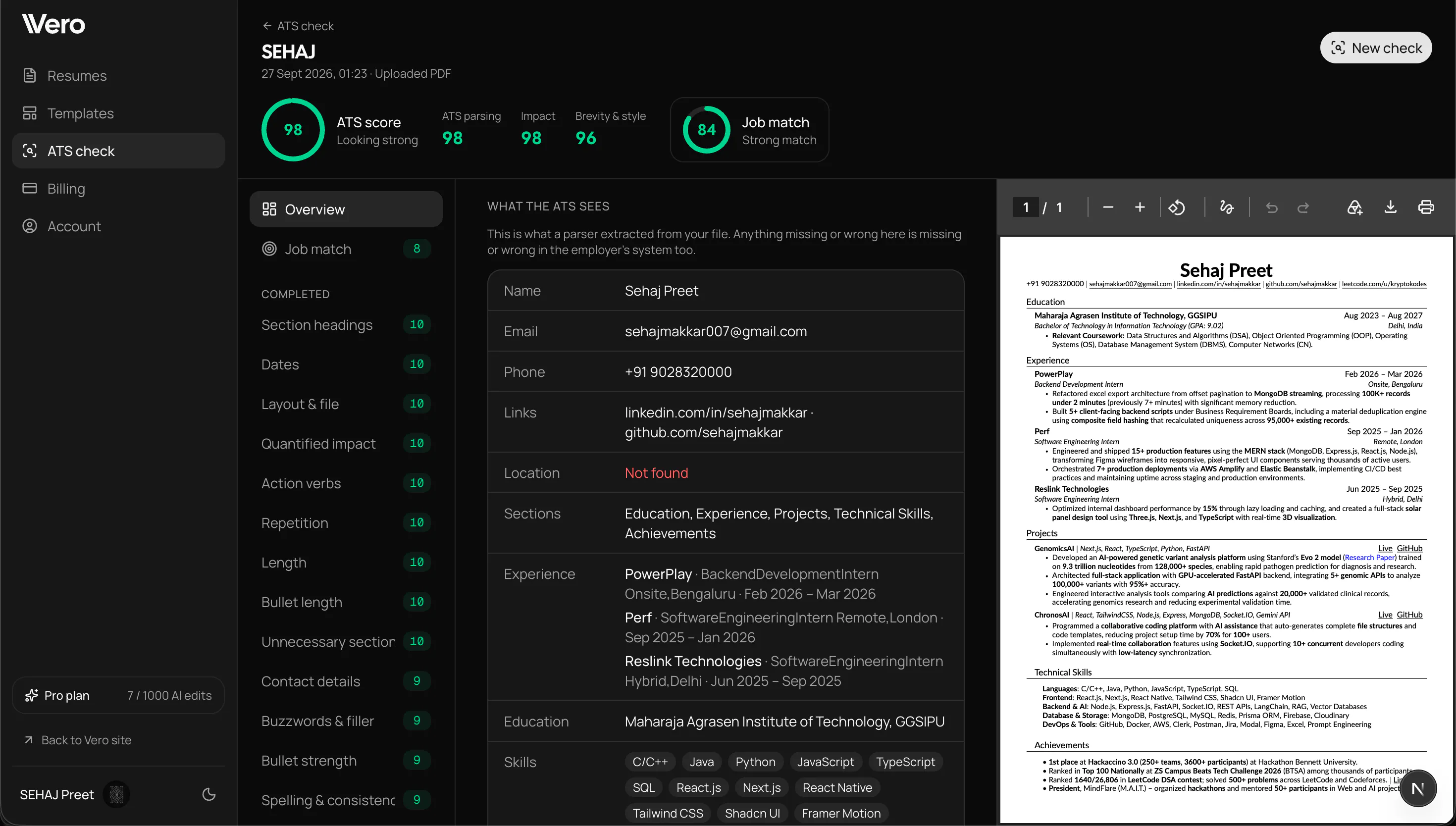Open Repetition check

(346, 523)
